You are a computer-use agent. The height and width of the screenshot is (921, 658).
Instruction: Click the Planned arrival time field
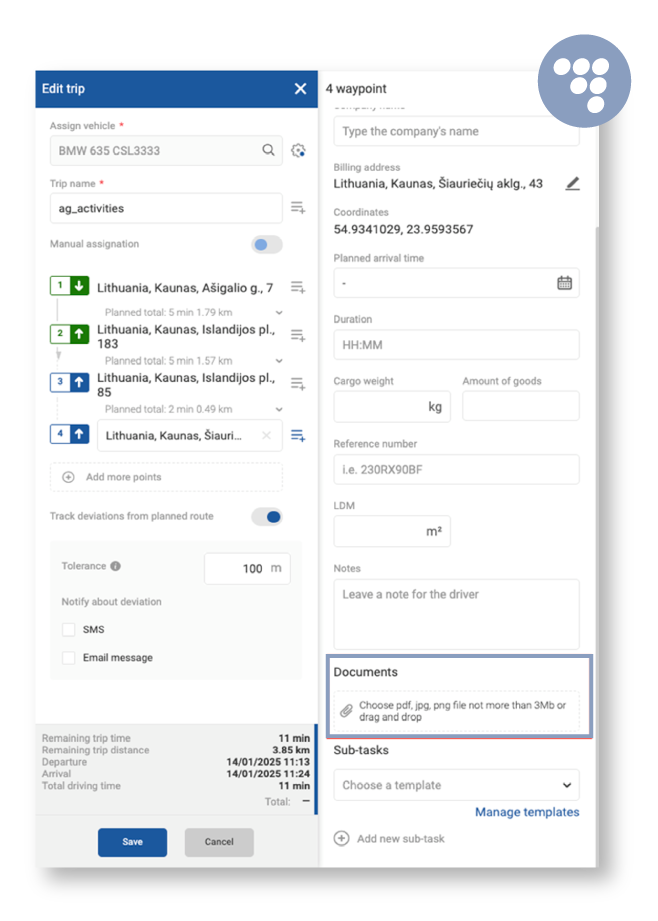click(x=456, y=283)
